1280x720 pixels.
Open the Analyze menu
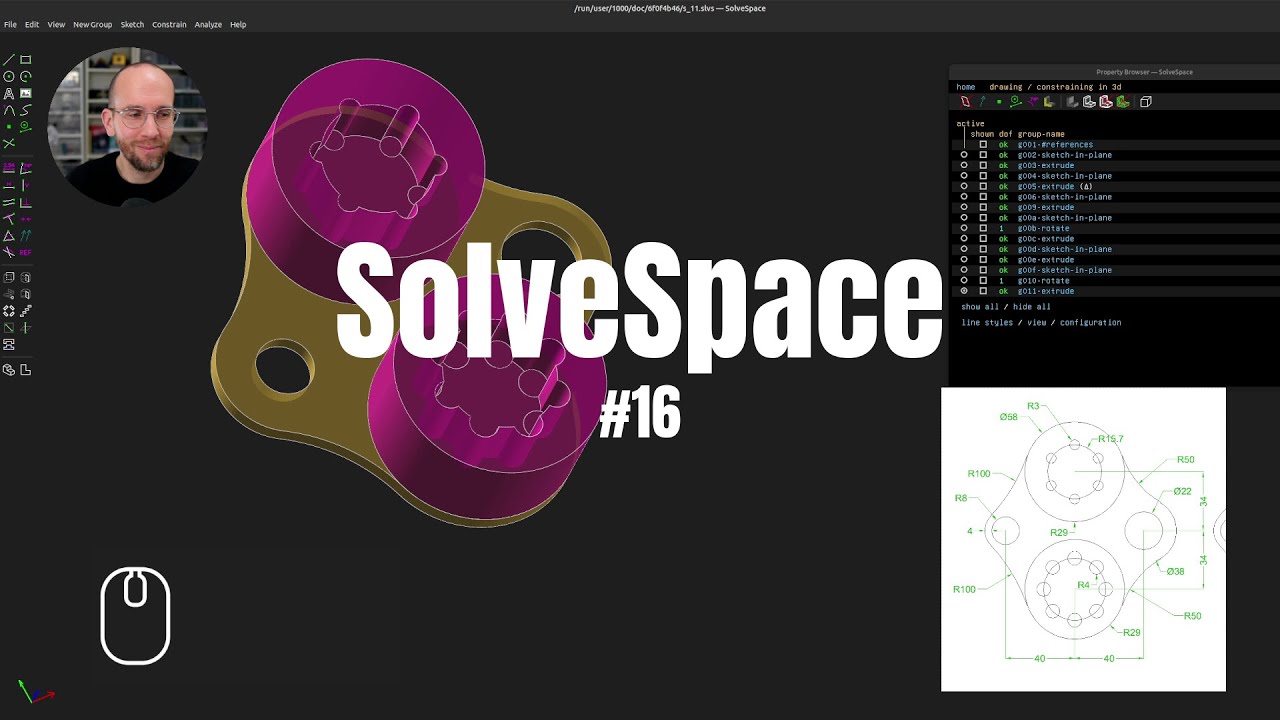[x=208, y=24]
